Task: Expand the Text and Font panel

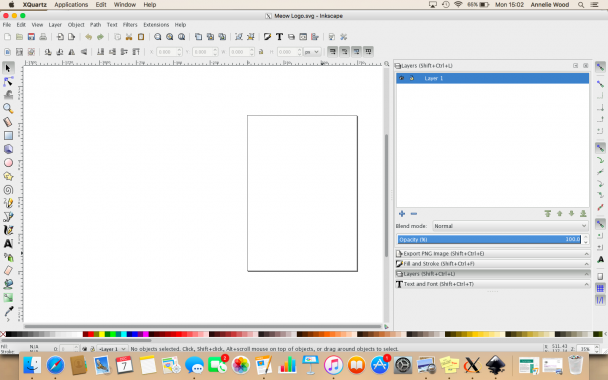Action: [492, 284]
